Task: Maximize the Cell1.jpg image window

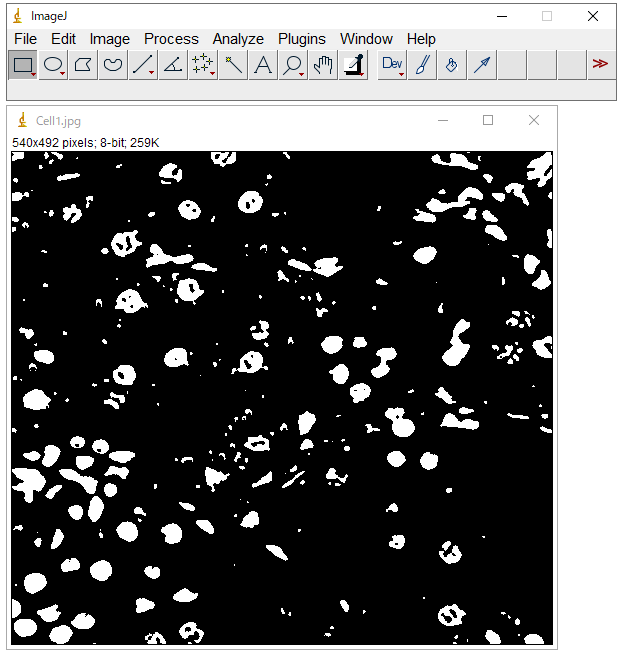Action: [488, 120]
